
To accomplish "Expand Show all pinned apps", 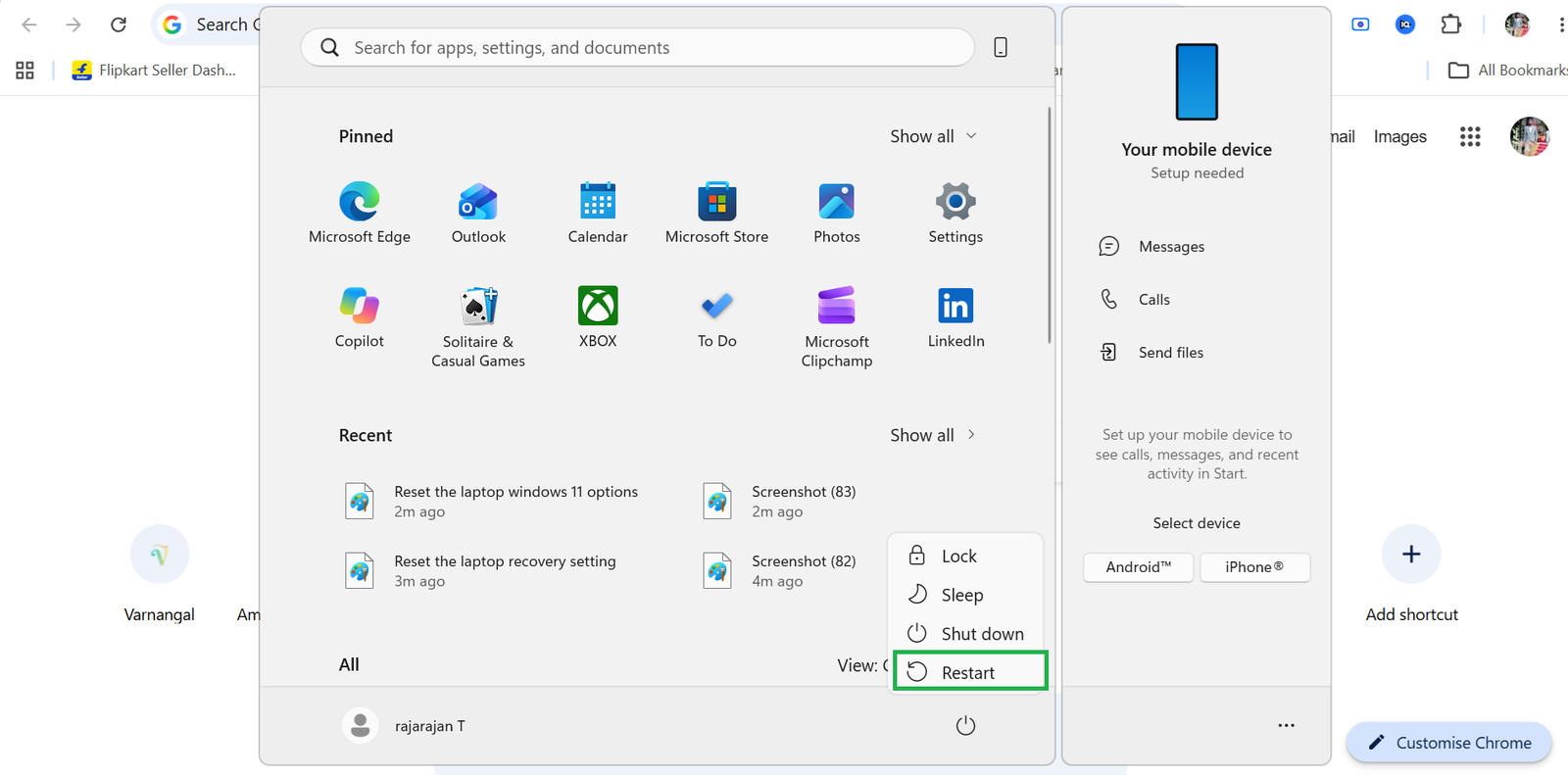I will tap(933, 136).
